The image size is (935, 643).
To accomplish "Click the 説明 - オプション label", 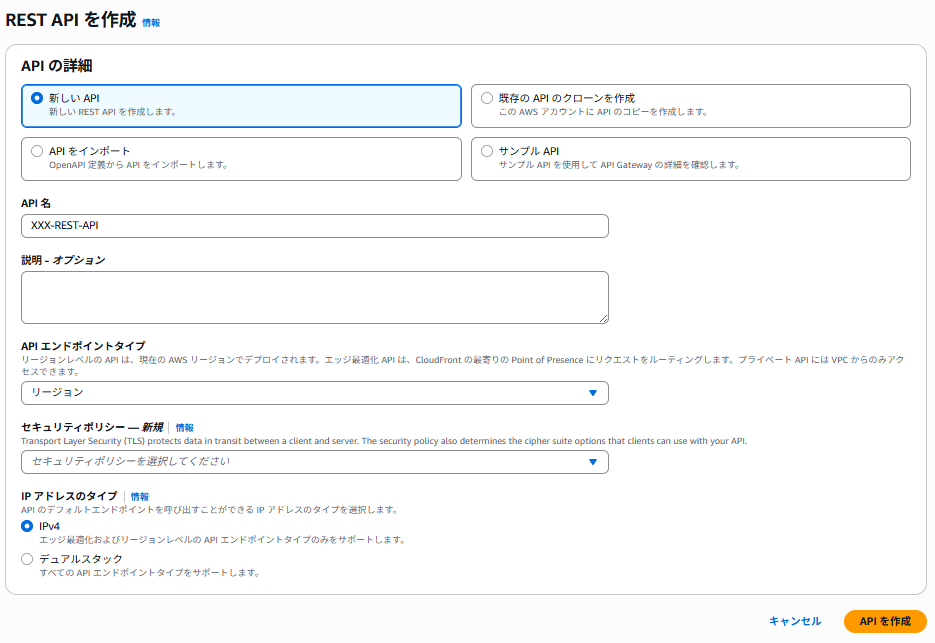I will pos(63,260).
